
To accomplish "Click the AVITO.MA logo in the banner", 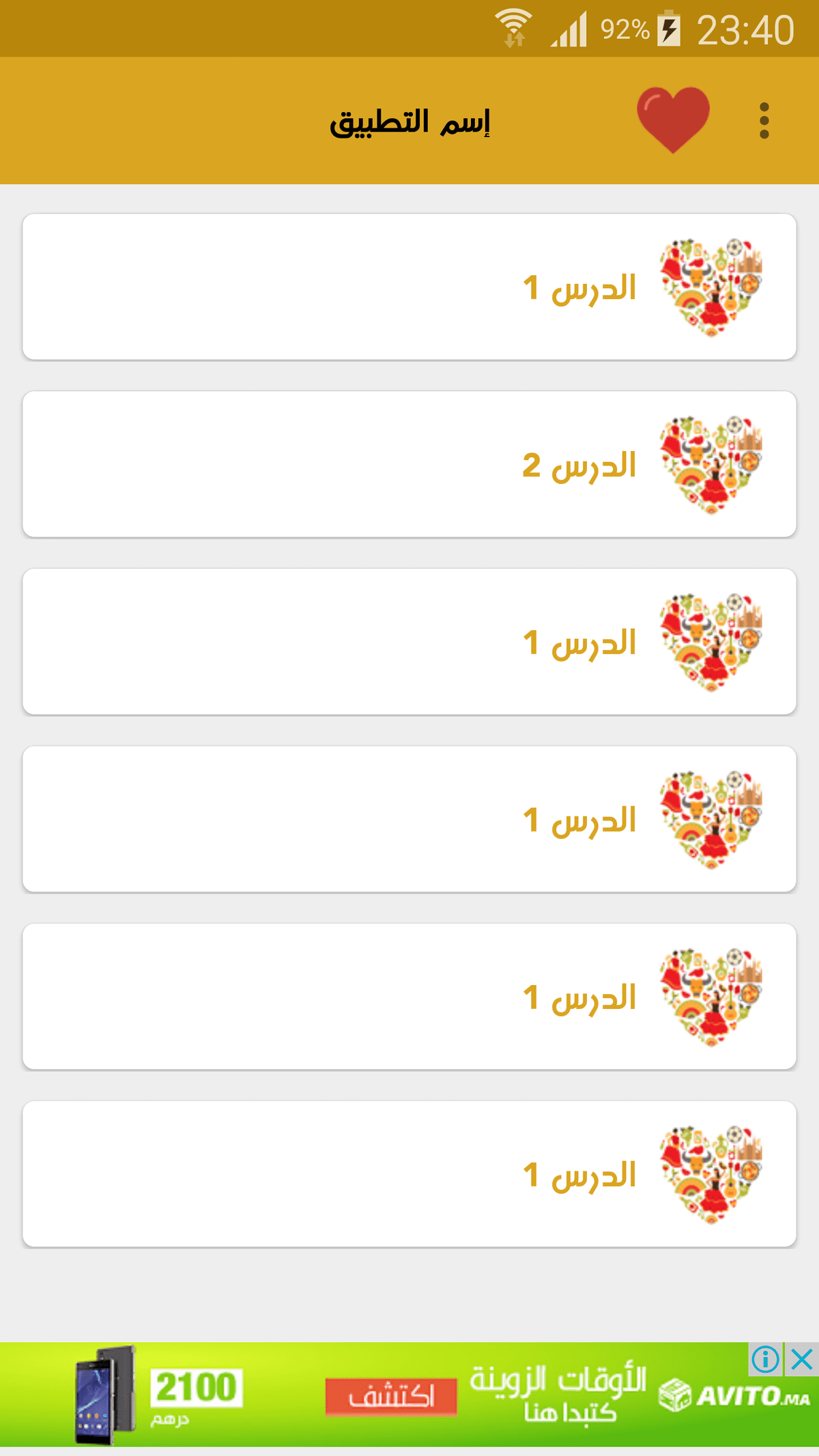I will tap(734, 1395).
